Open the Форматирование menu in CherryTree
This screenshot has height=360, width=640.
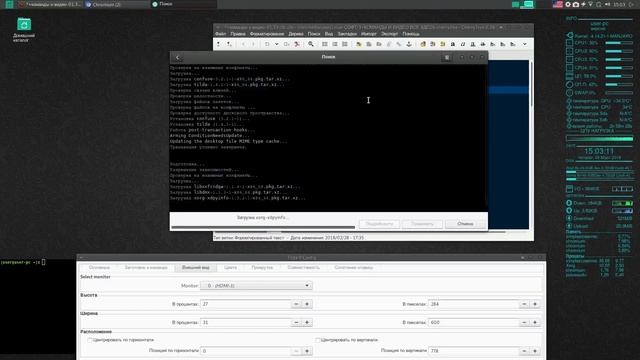(267, 34)
